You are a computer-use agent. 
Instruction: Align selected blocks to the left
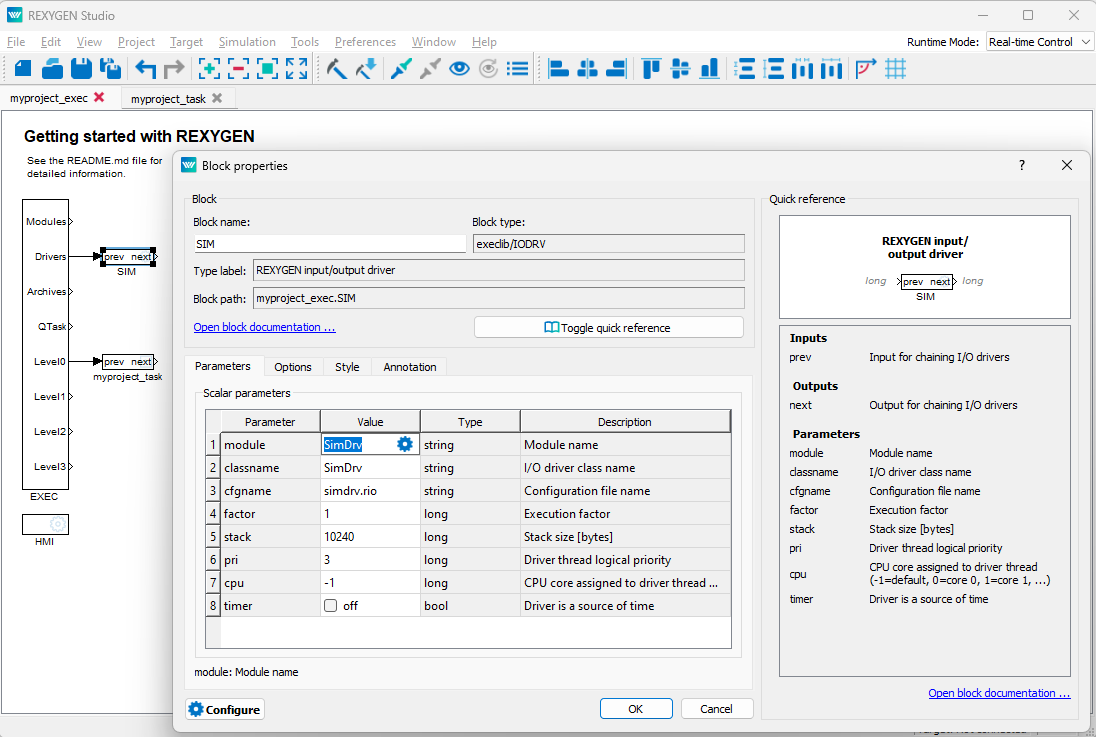pyautogui.click(x=558, y=69)
